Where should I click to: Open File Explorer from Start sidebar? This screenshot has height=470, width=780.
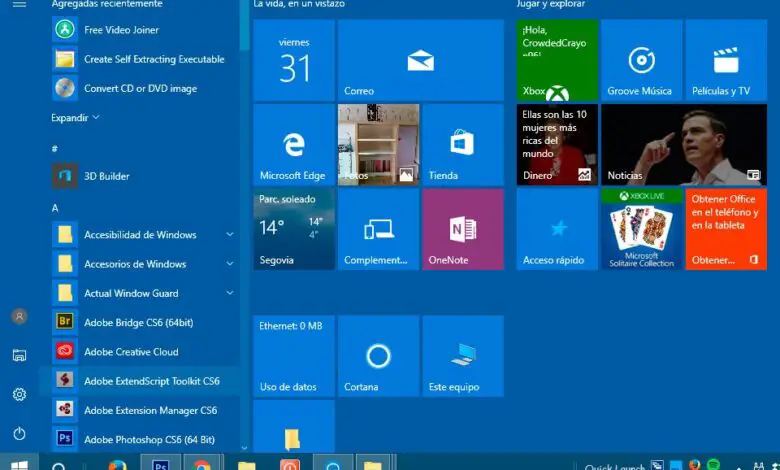(19, 355)
